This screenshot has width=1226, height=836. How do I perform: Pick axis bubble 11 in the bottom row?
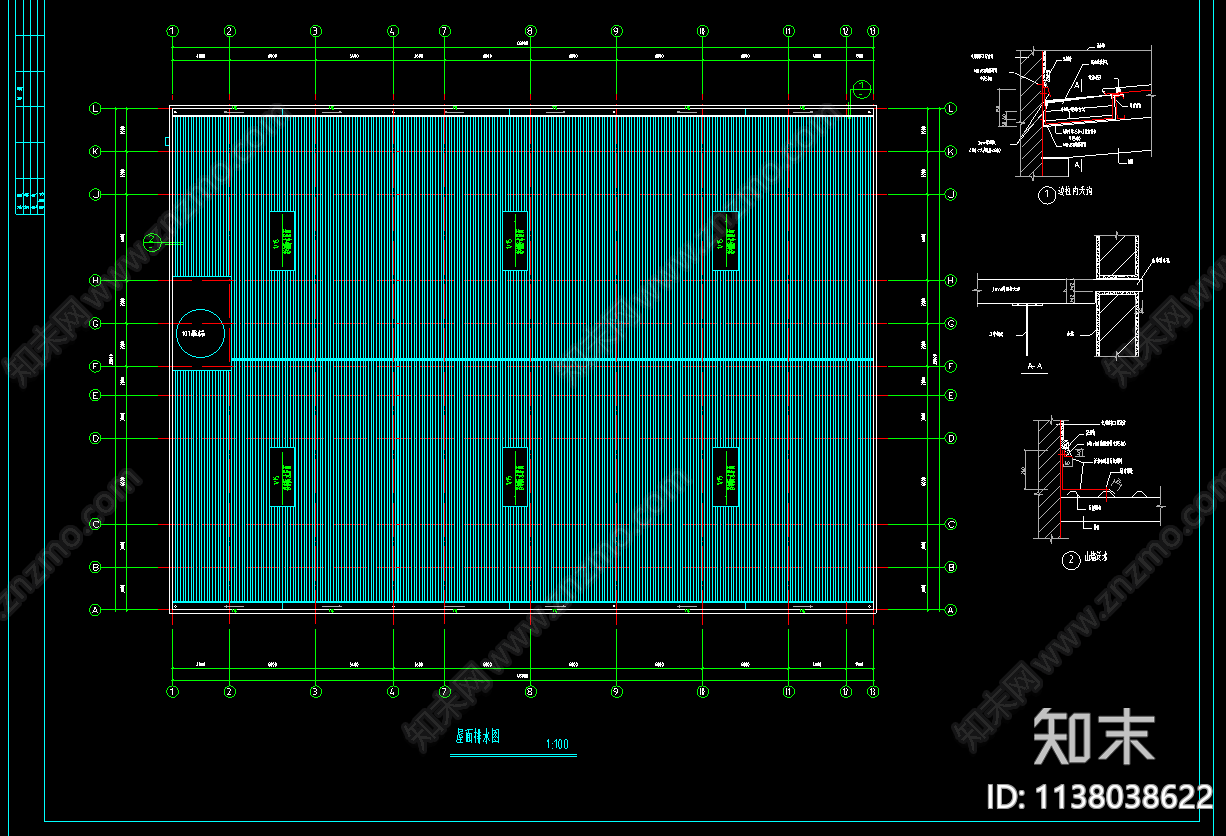tap(788, 691)
